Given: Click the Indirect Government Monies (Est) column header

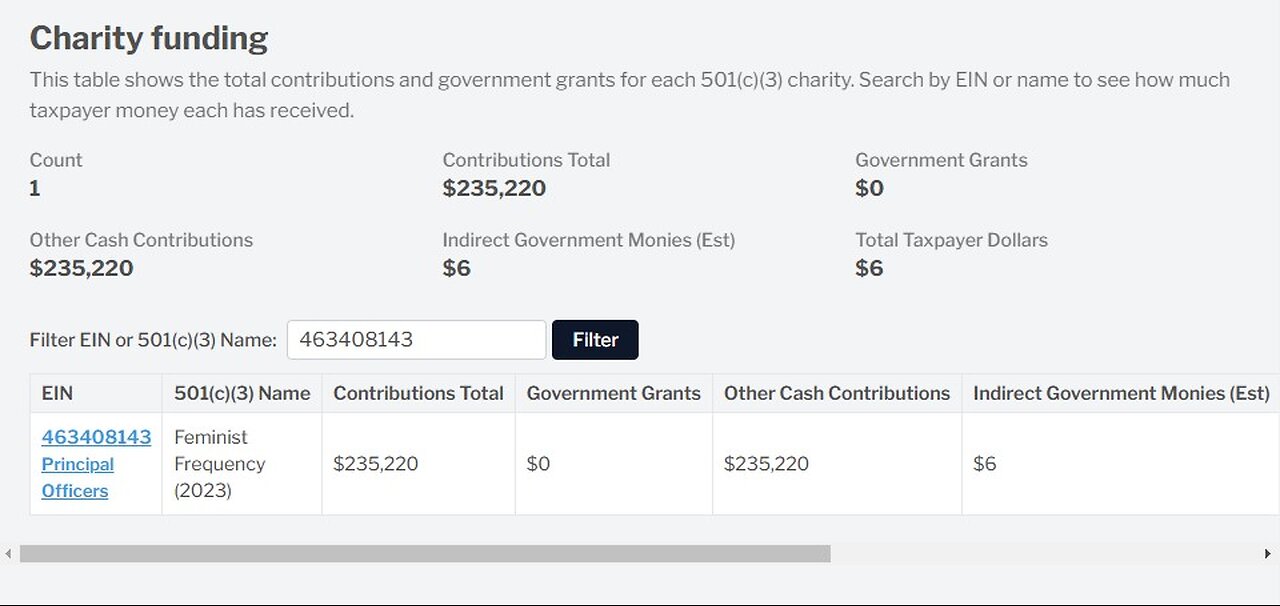Looking at the screenshot, I should [x=1121, y=394].
